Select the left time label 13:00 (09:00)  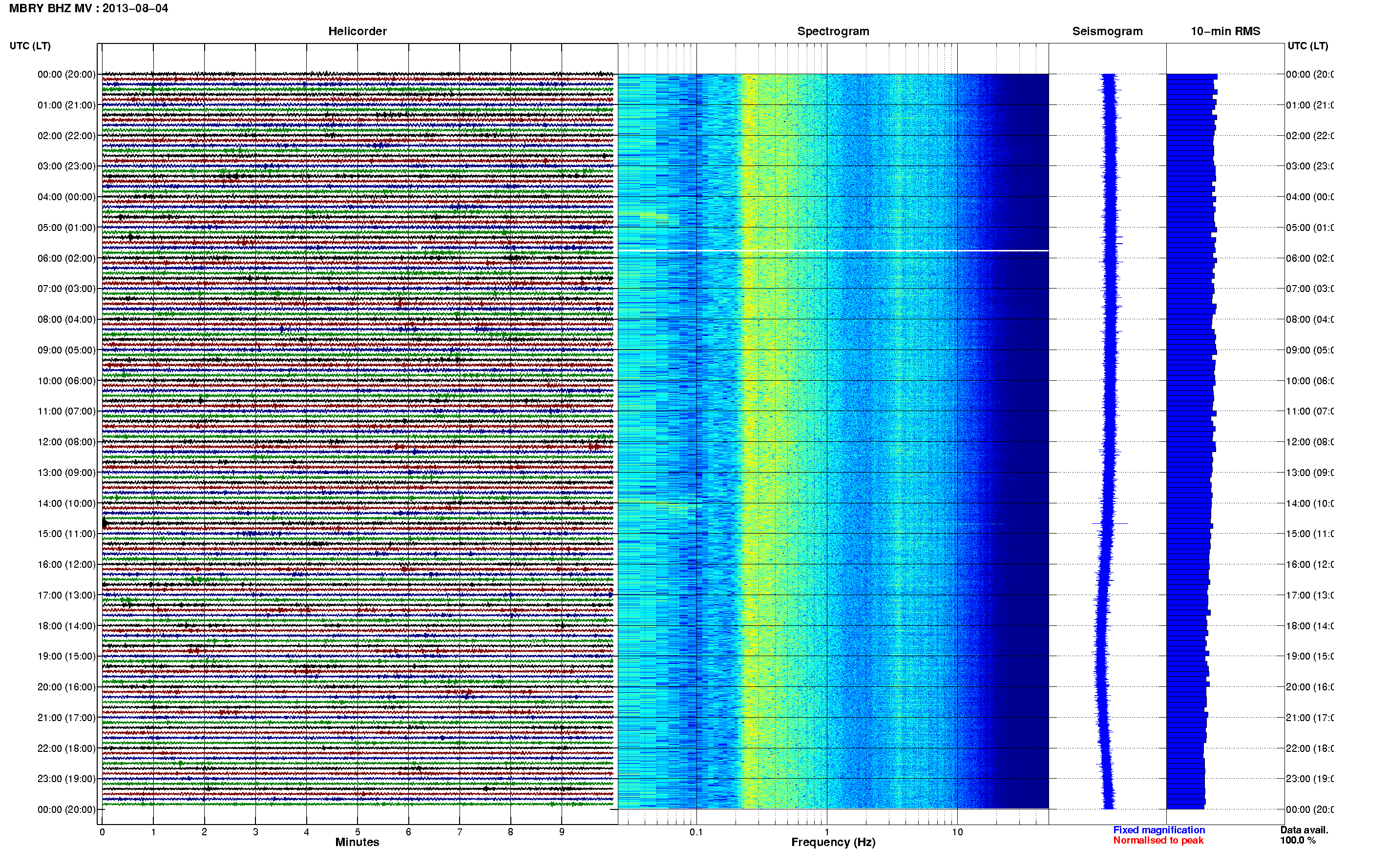click(66, 473)
